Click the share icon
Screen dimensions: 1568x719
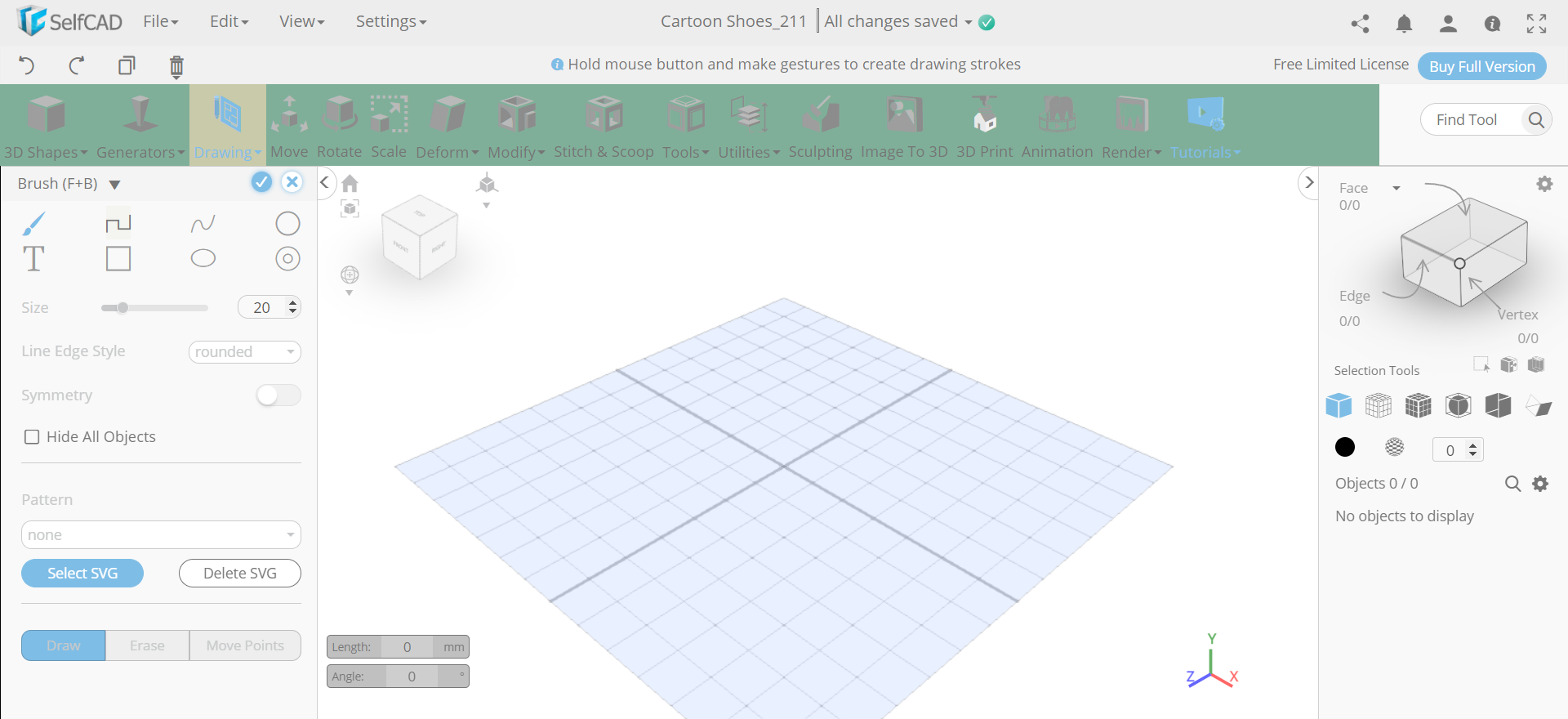click(x=1360, y=24)
